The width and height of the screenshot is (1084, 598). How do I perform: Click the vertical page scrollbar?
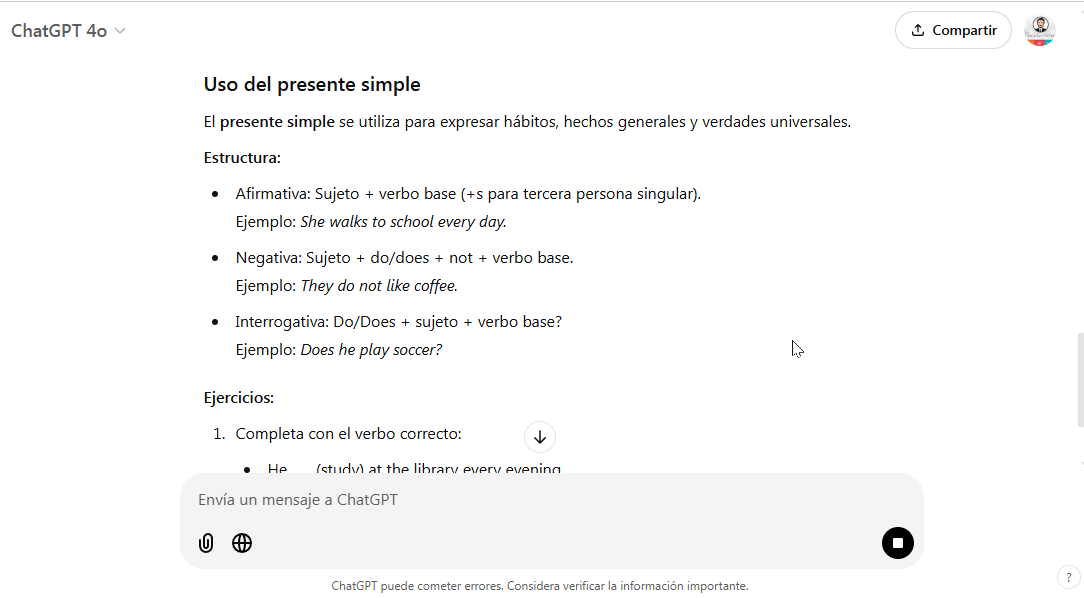(1079, 380)
